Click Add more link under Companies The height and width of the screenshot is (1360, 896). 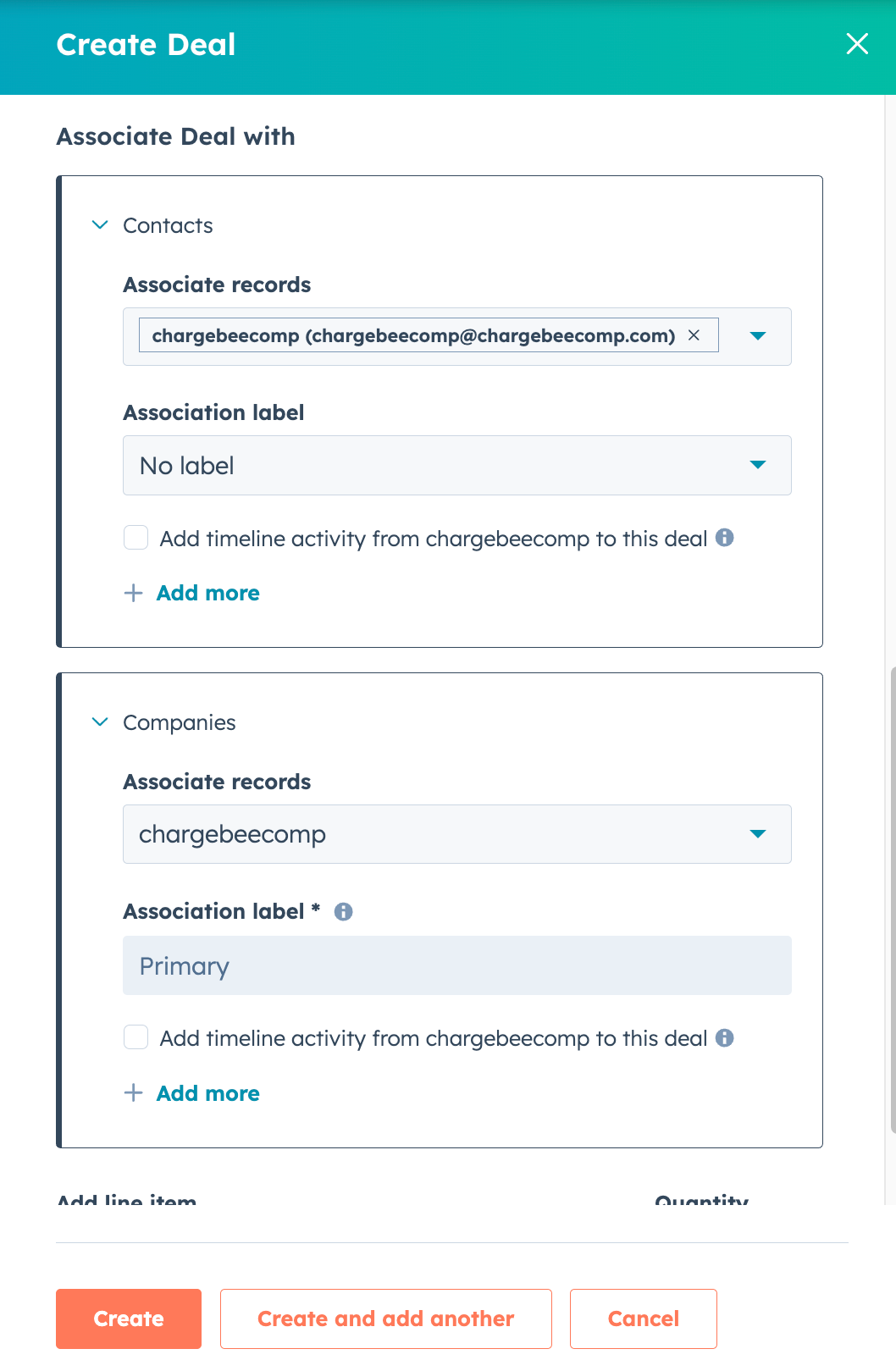click(x=208, y=1093)
